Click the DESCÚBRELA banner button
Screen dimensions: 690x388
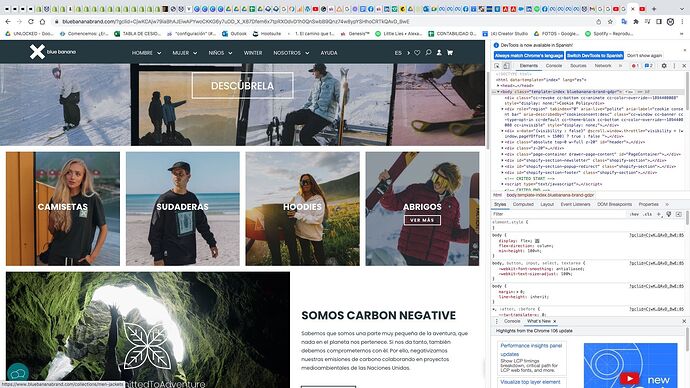pyautogui.click(x=242, y=86)
